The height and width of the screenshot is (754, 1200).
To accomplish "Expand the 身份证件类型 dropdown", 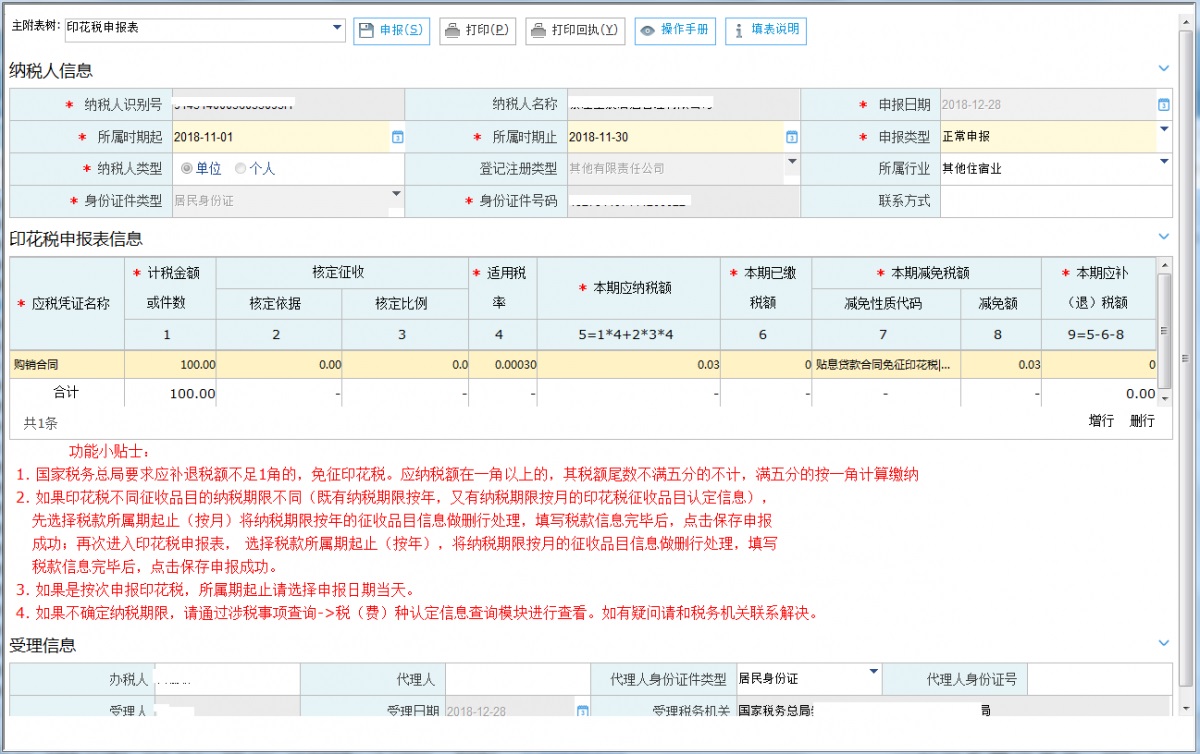I will [x=396, y=193].
